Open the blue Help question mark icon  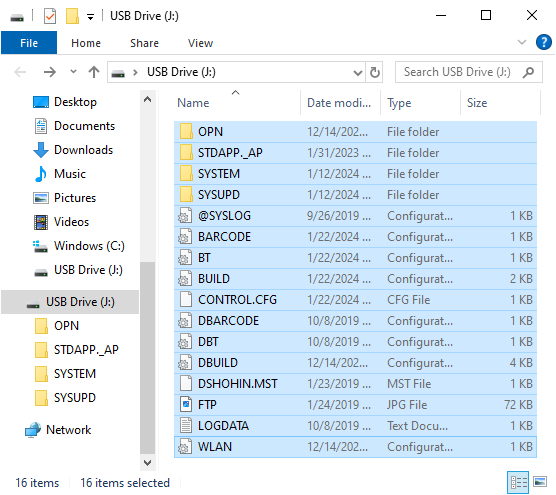pyautogui.click(x=543, y=43)
